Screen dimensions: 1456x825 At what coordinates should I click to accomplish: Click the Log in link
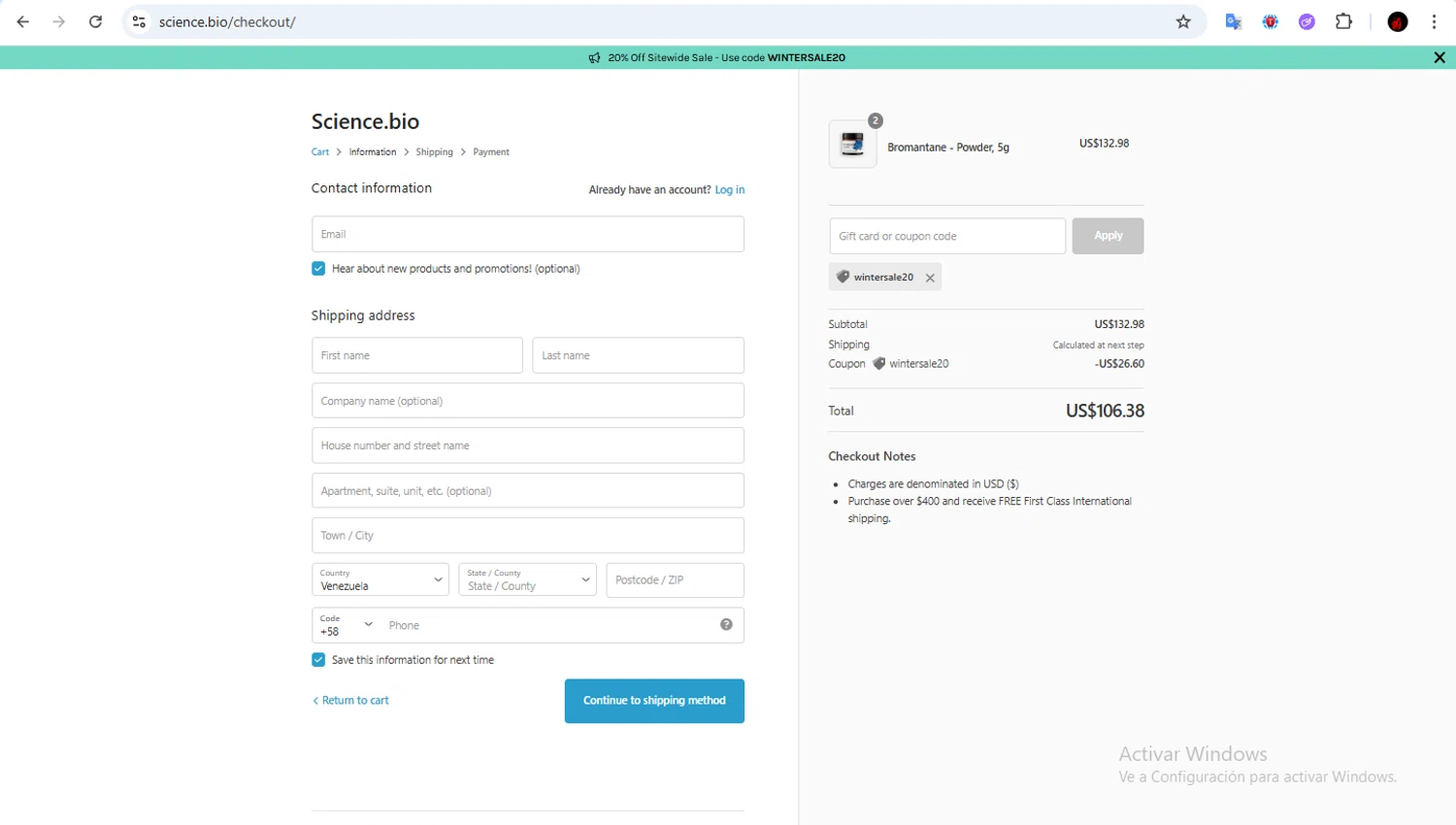(x=730, y=190)
